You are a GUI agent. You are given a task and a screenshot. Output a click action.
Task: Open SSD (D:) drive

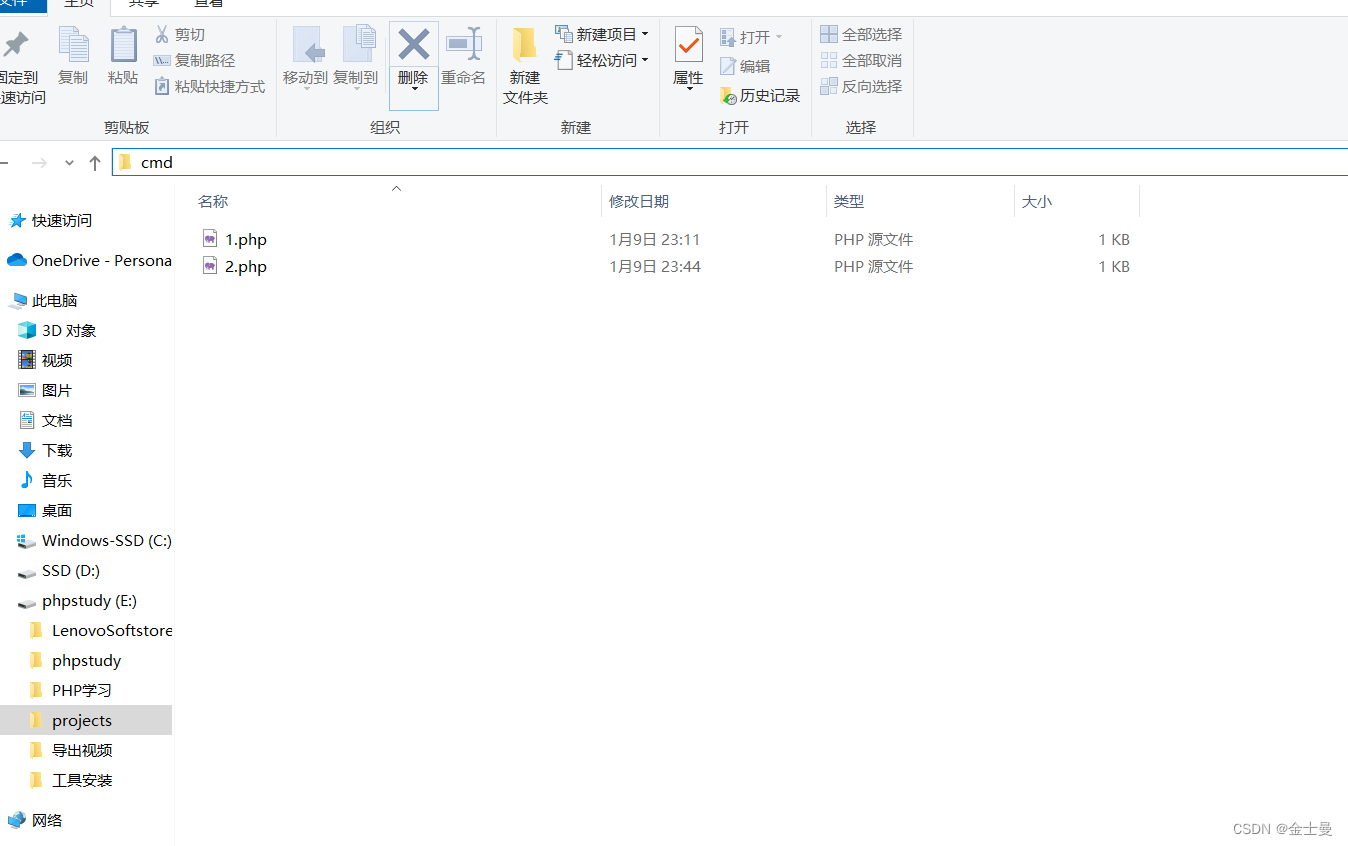coord(70,571)
